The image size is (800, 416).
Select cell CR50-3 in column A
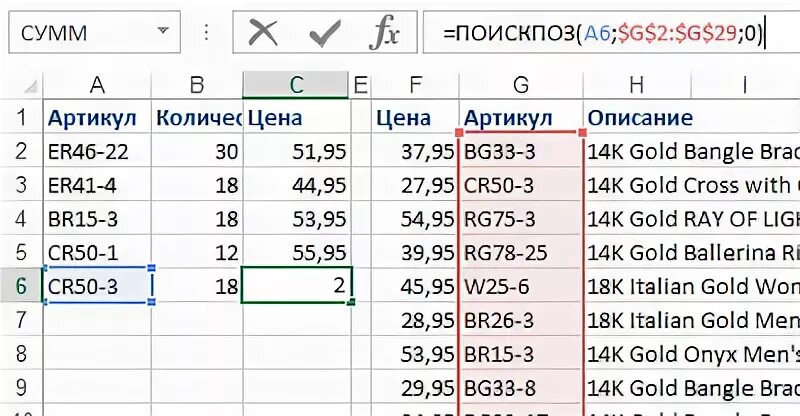click(97, 286)
